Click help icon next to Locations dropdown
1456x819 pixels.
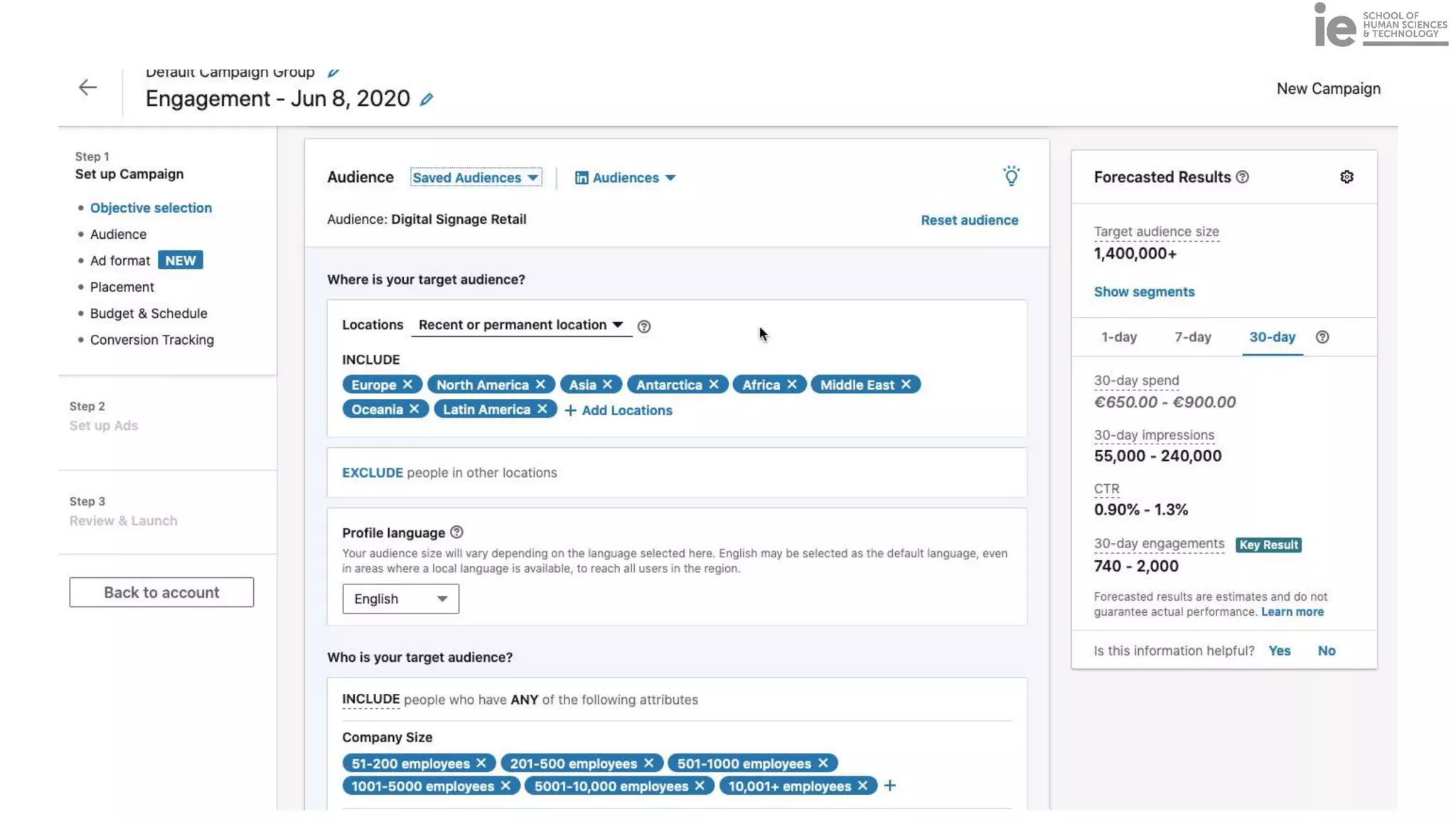point(644,326)
